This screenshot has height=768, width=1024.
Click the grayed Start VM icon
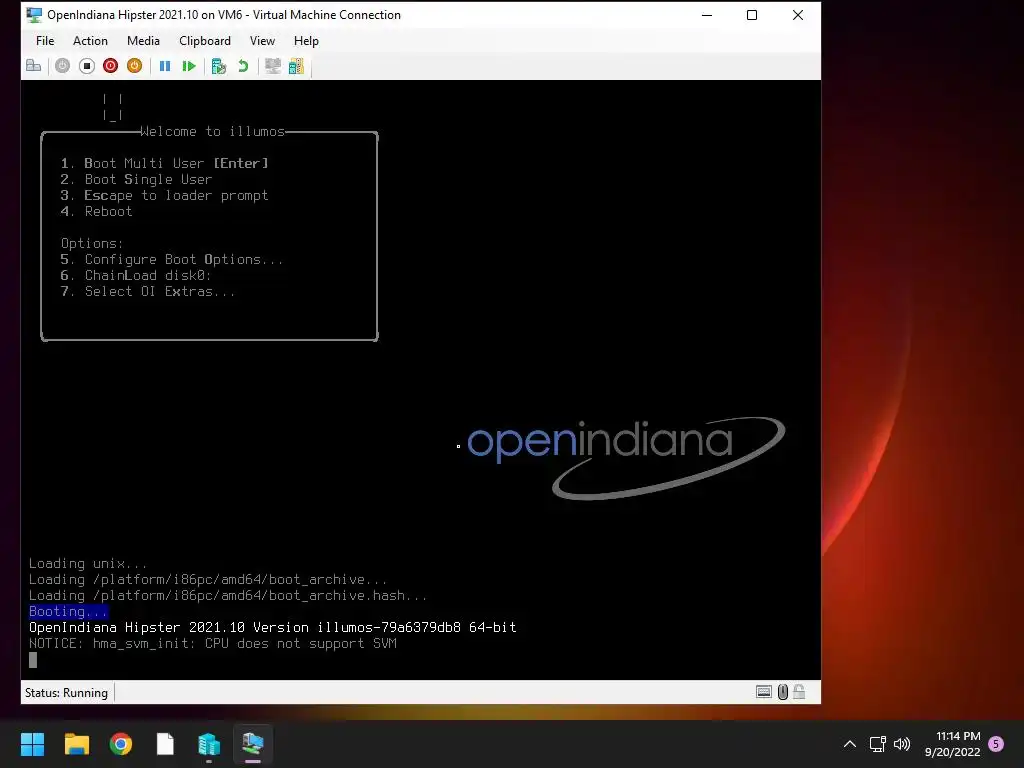[62, 66]
